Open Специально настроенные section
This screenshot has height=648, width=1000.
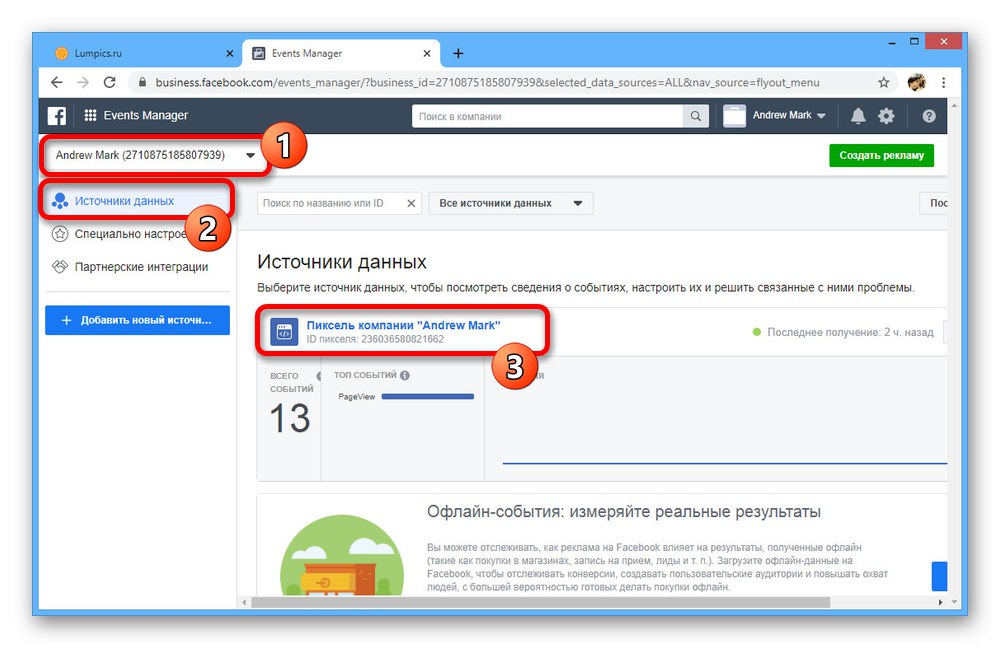pos(130,234)
